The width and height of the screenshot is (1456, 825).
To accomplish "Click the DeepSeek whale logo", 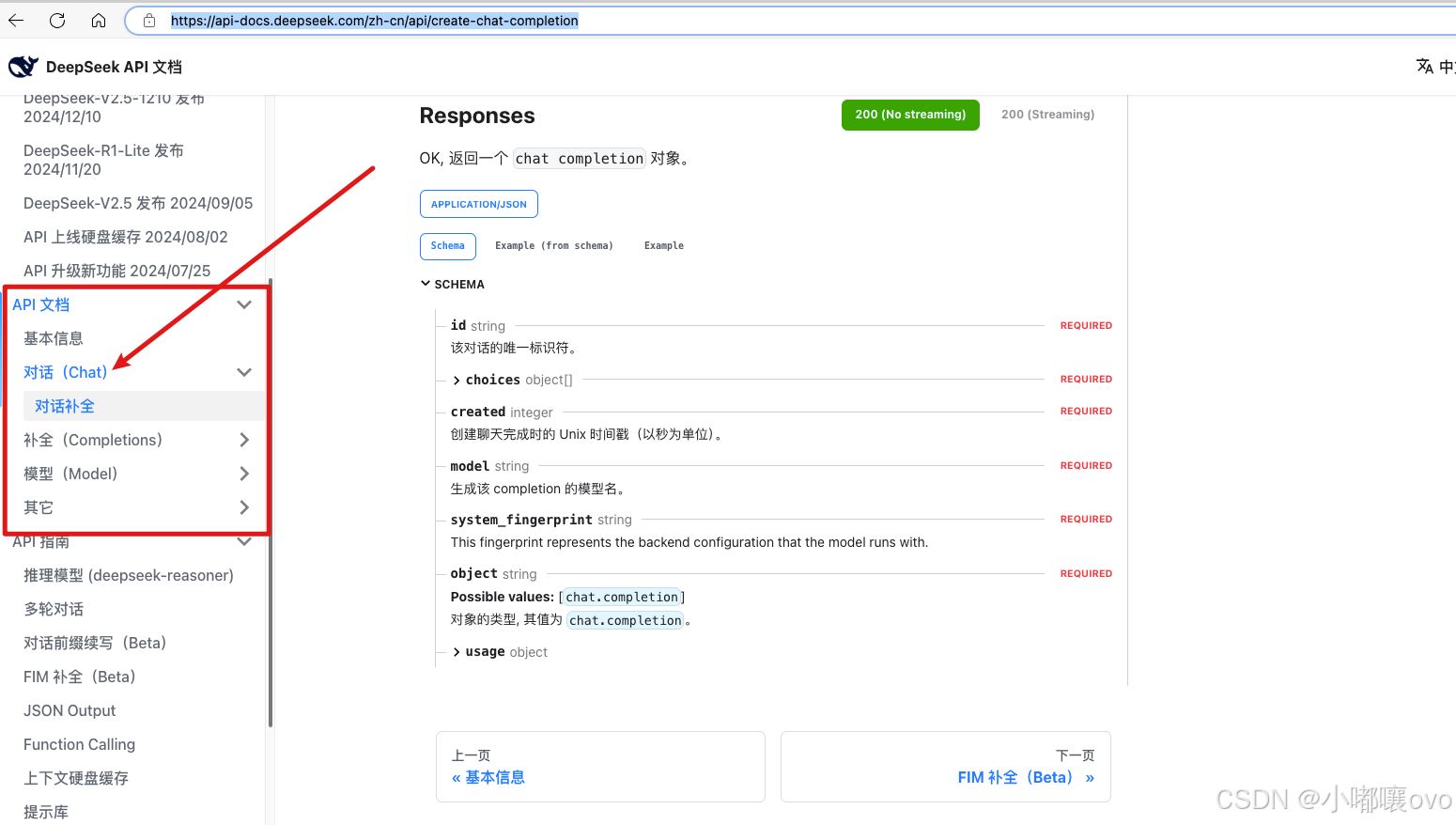I will (23, 67).
